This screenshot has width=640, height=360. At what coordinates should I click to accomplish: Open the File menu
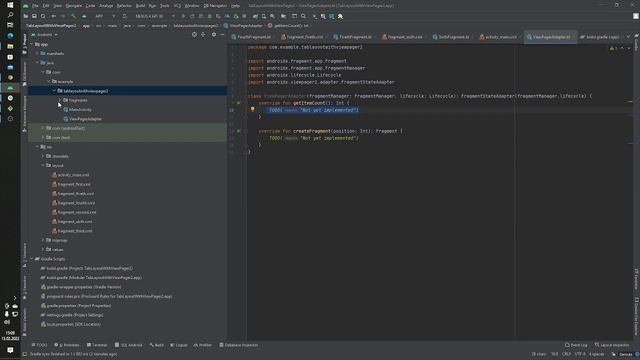pos(35,6)
